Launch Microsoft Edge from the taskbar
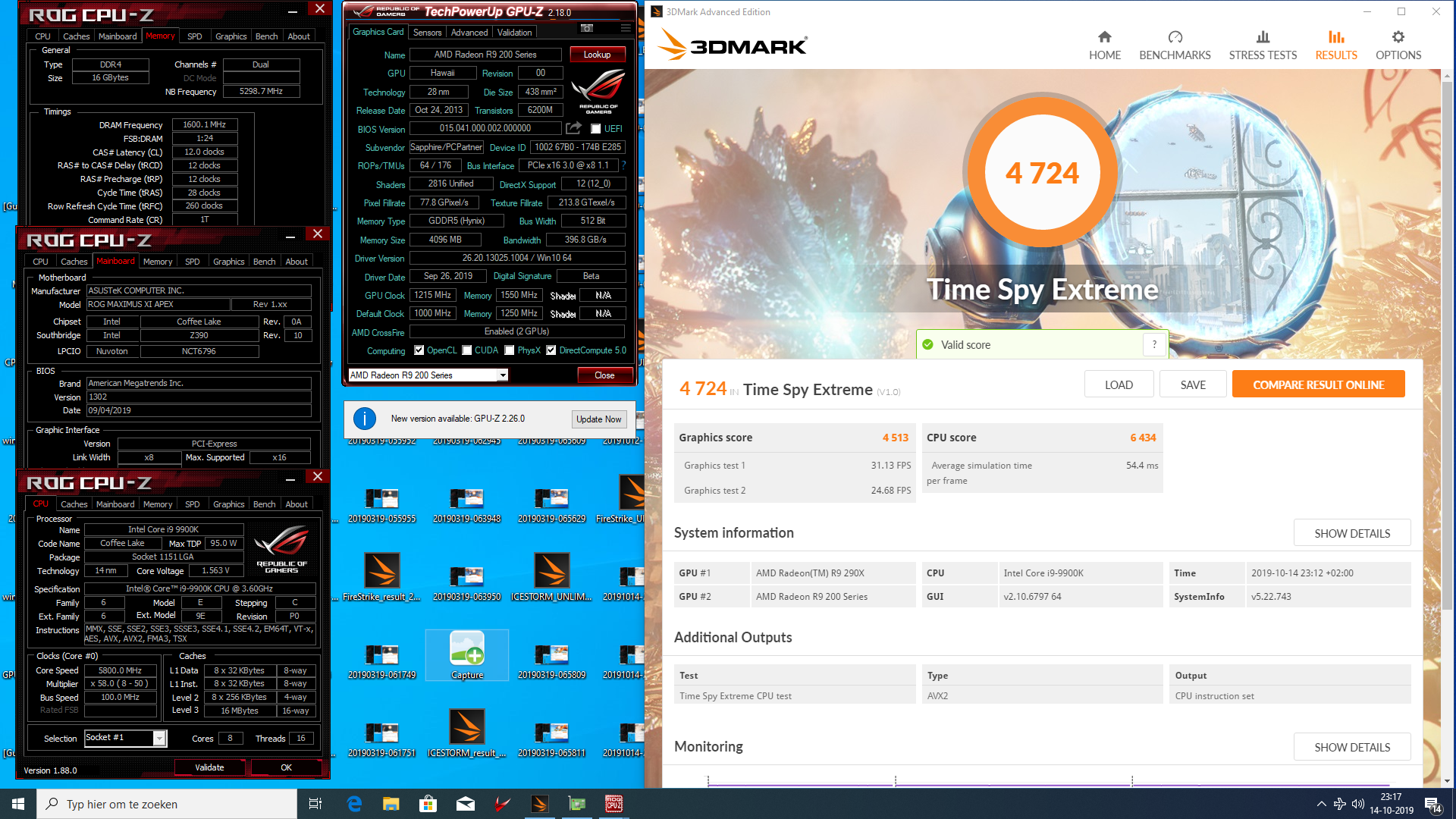 (x=354, y=804)
